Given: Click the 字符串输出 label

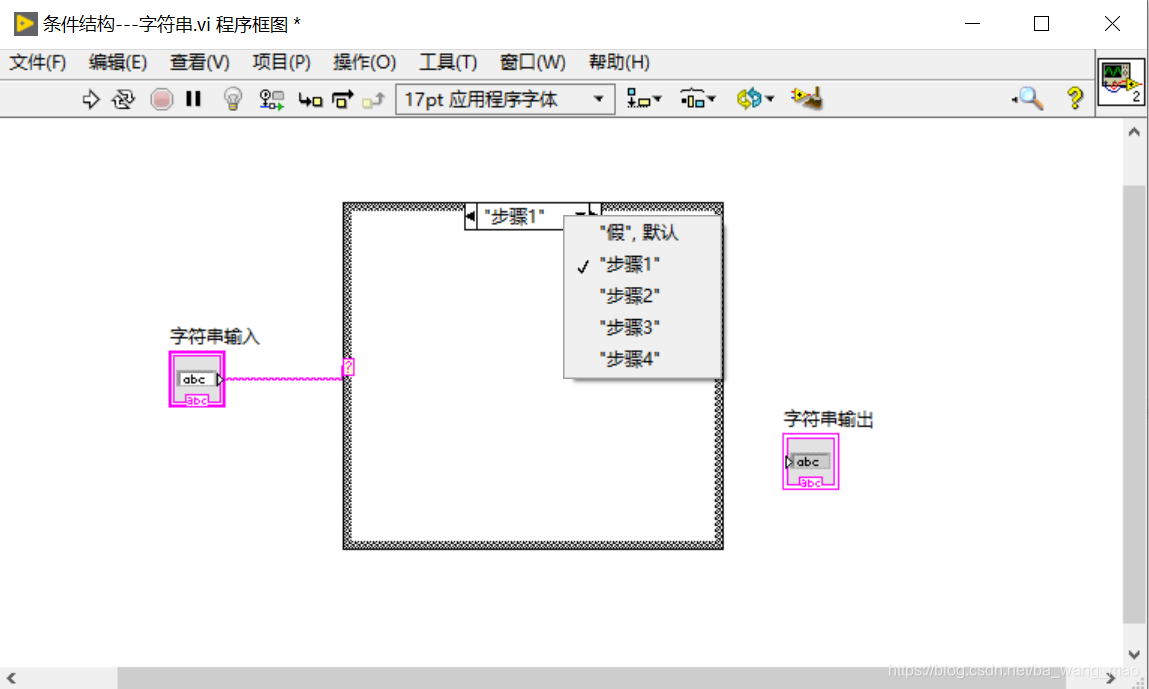Looking at the screenshot, I should tap(828, 419).
